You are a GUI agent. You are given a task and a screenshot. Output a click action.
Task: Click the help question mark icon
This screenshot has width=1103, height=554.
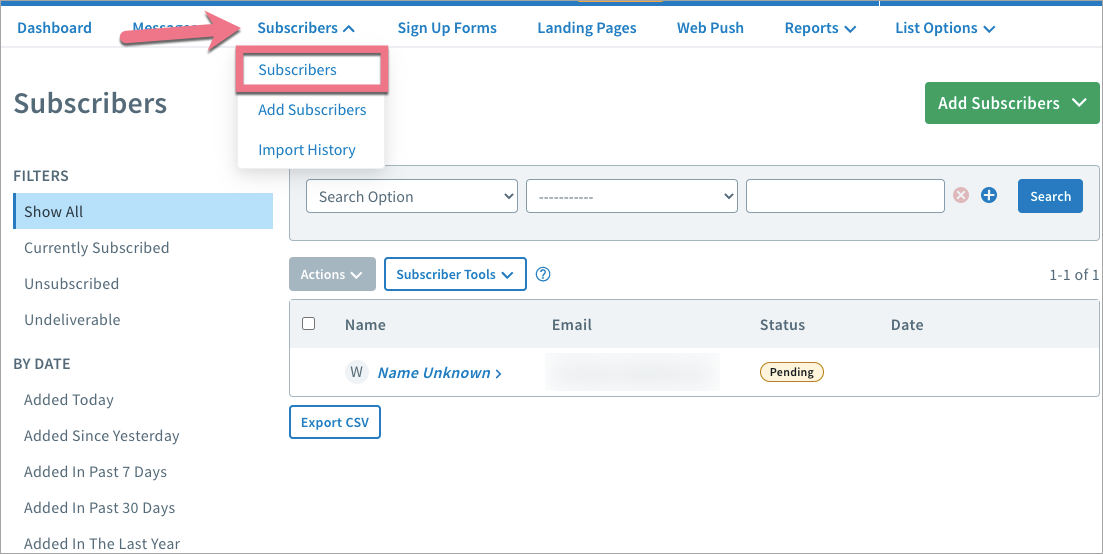point(543,274)
